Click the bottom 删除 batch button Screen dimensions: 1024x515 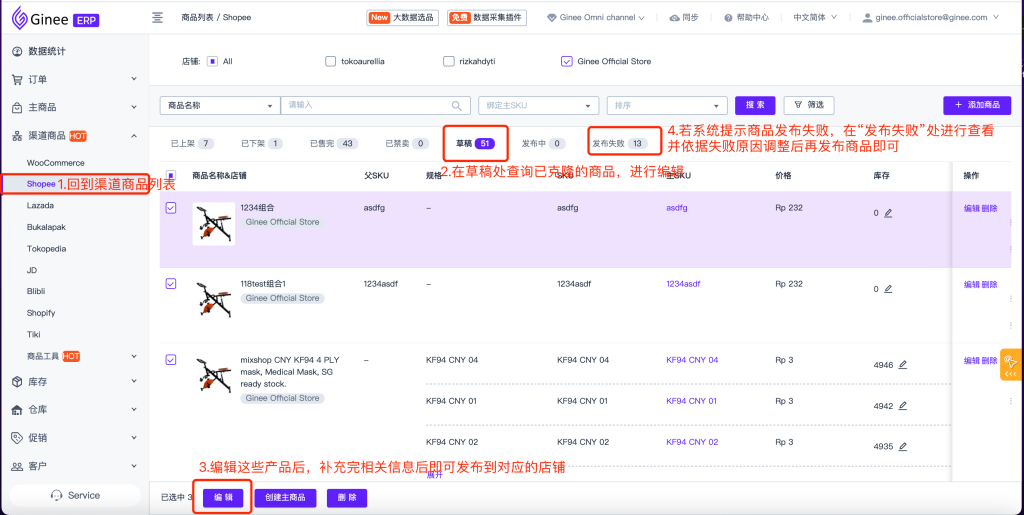tap(347, 498)
